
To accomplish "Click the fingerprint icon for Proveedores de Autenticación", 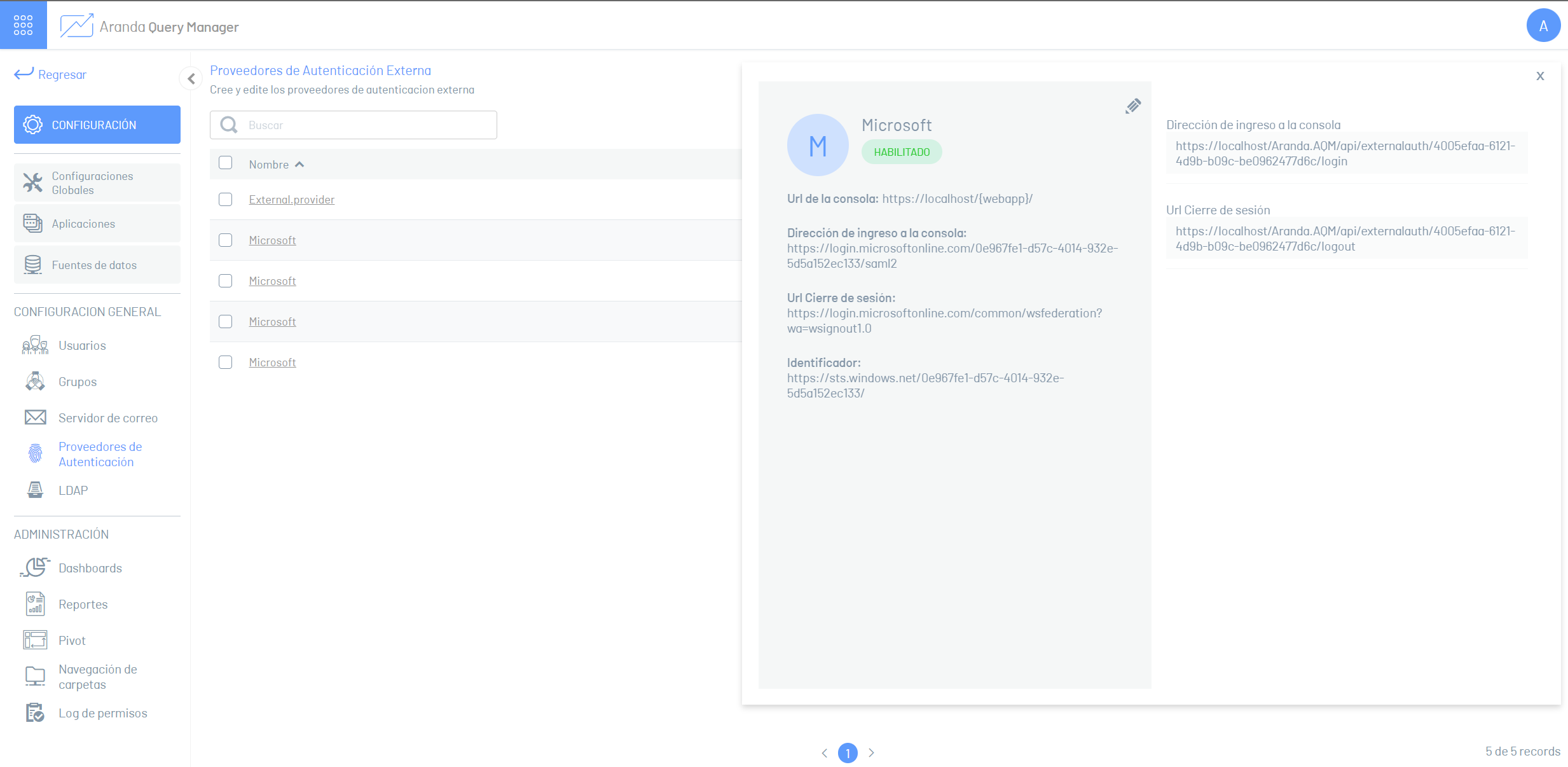I will click(36, 453).
